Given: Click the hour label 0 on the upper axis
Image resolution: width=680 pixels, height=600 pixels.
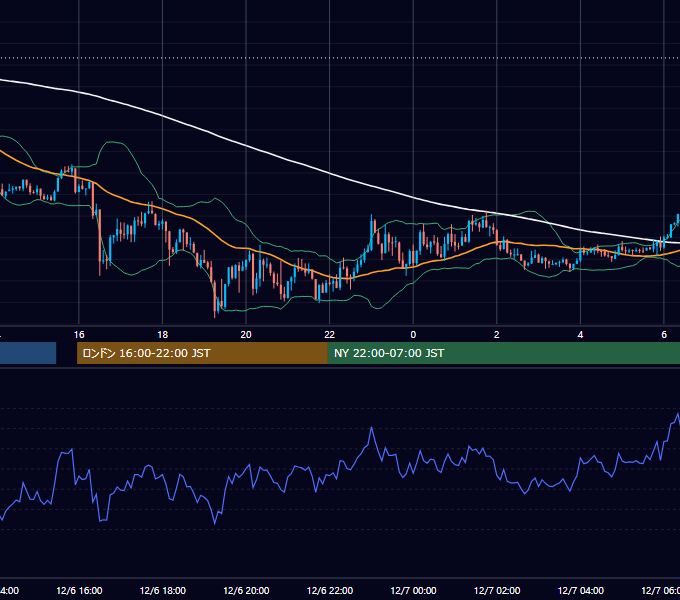Looking at the screenshot, I should click(x=413, y=335).
